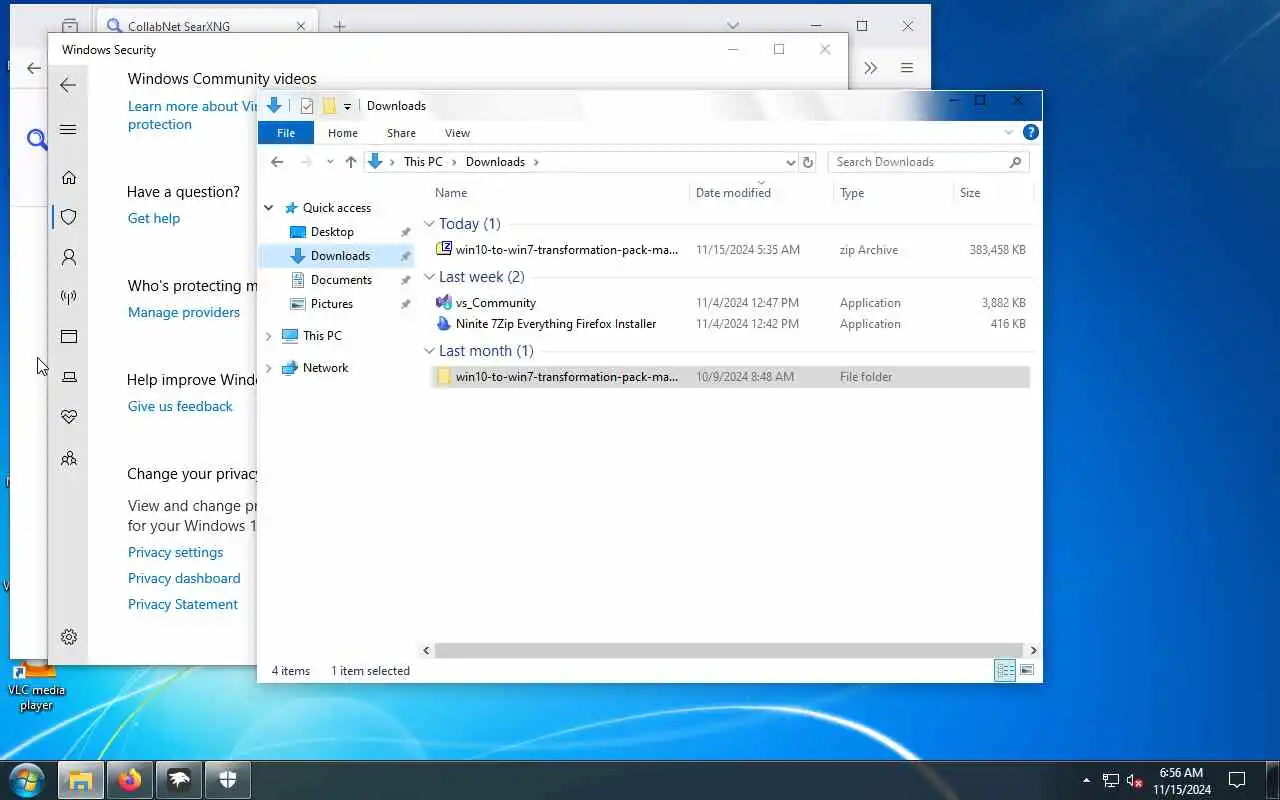Open Privacy Statement link
Image resolution: width=1280 pixels, height=800 pixels.
click(x=183, y=604)
